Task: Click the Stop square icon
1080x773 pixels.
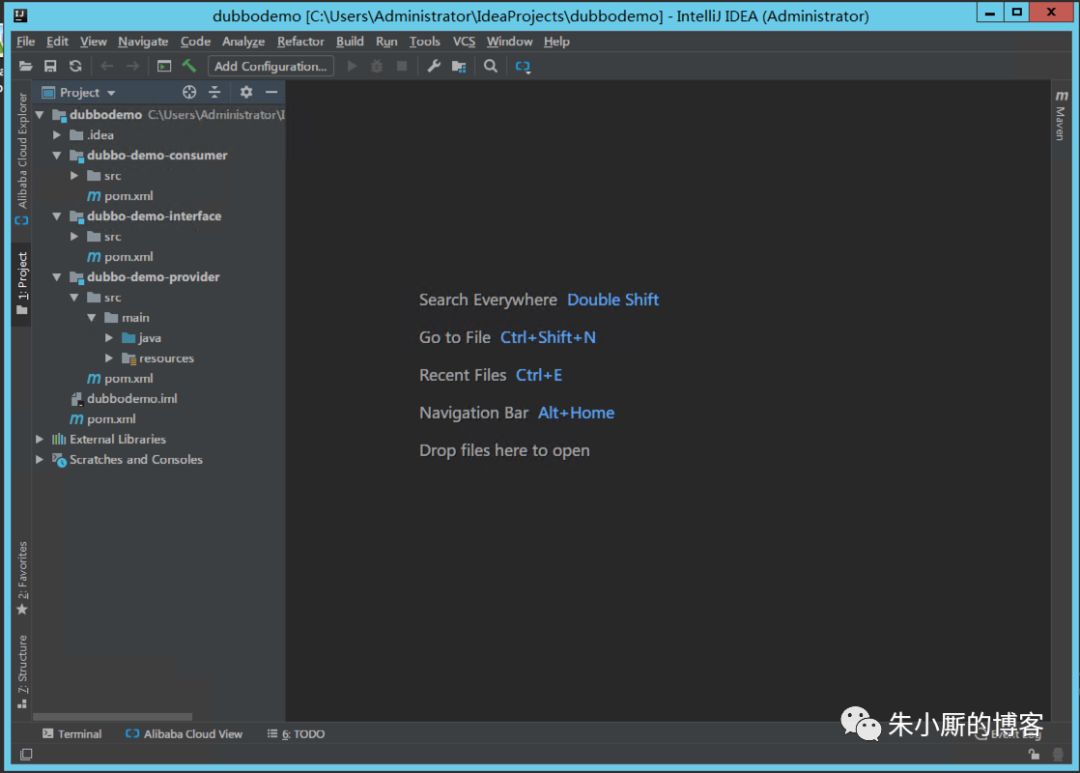Action: tap(402, 66)
